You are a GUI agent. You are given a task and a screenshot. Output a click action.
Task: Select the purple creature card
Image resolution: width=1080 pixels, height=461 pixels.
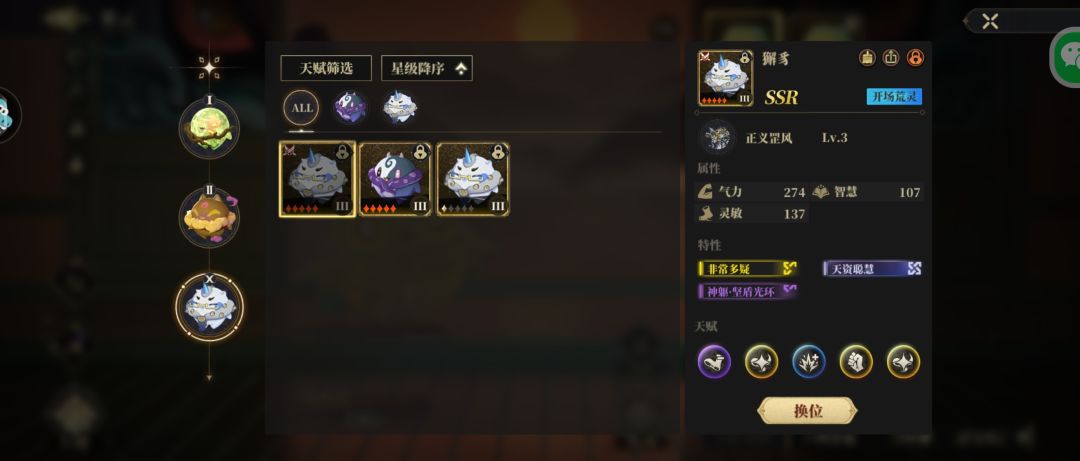tap(395, 179)
